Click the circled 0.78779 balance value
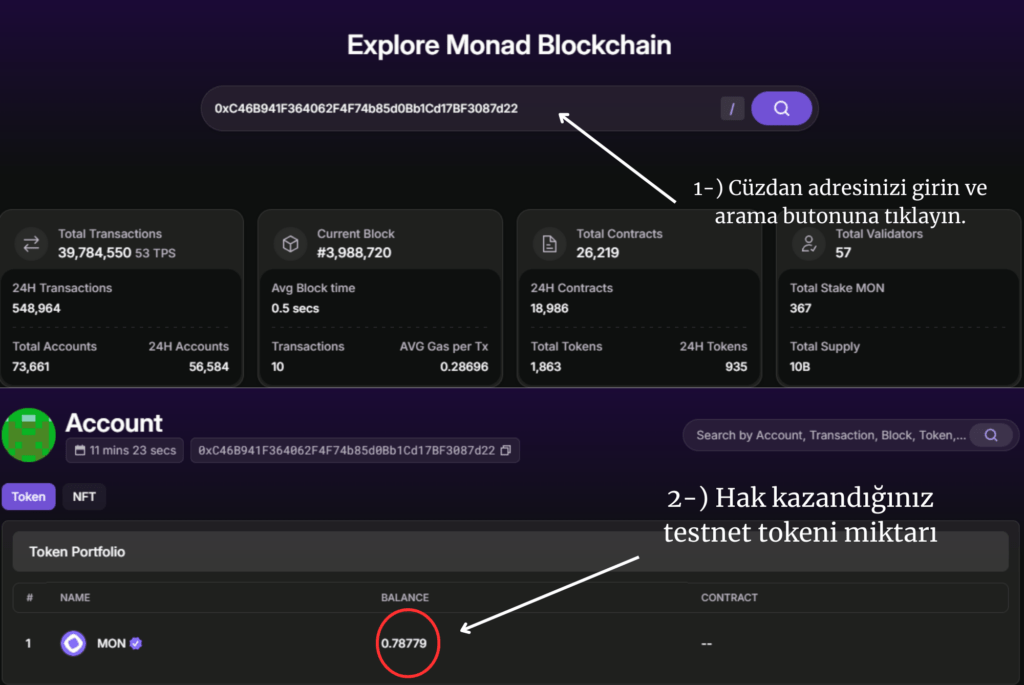Image resolution: width=1024 pixels, height=685 pixels. click(x=406, y=643)
